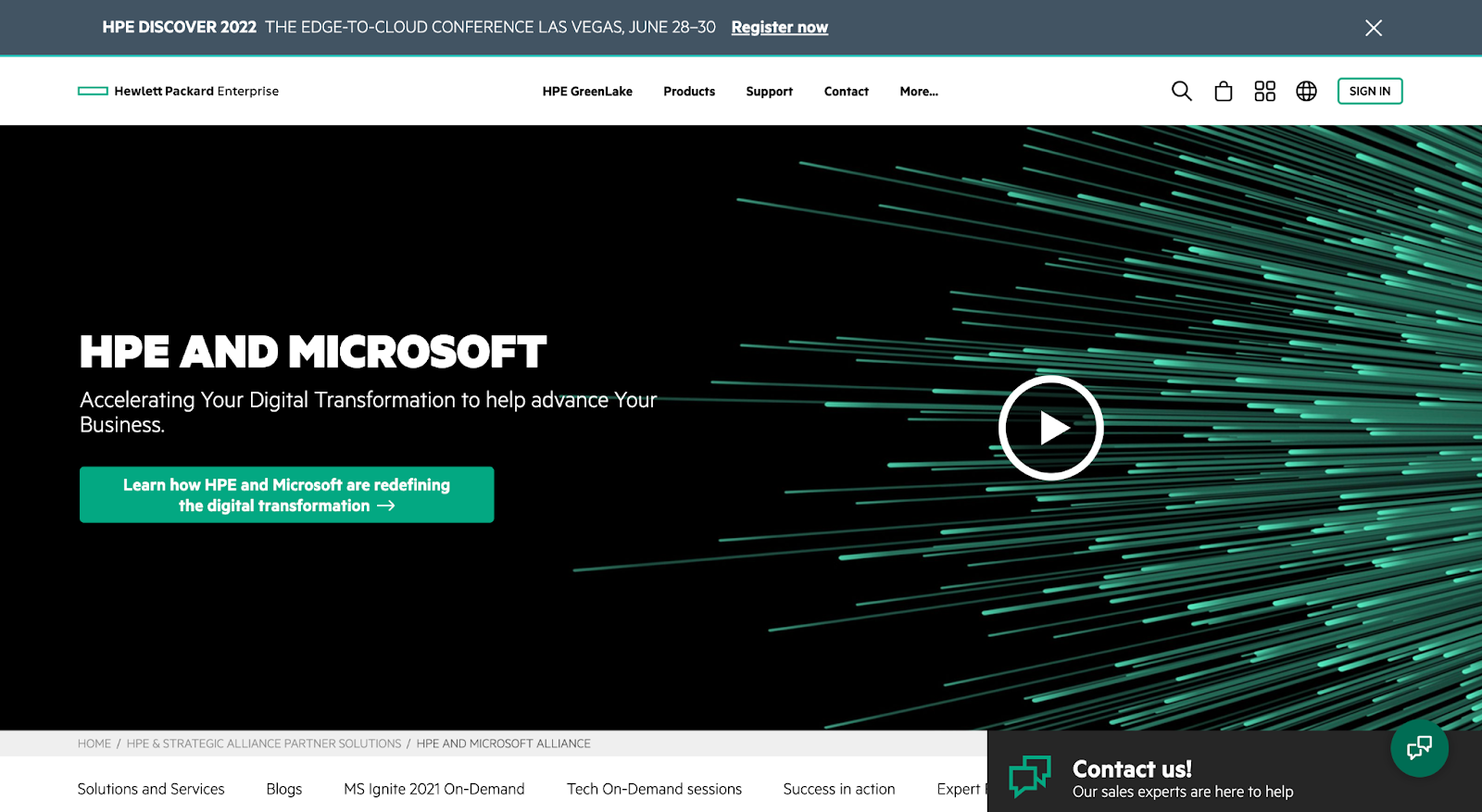Click Learn how HPE and Microsoft button
The width and height of the screenshot is (1482, 812).
coord(287,494)
